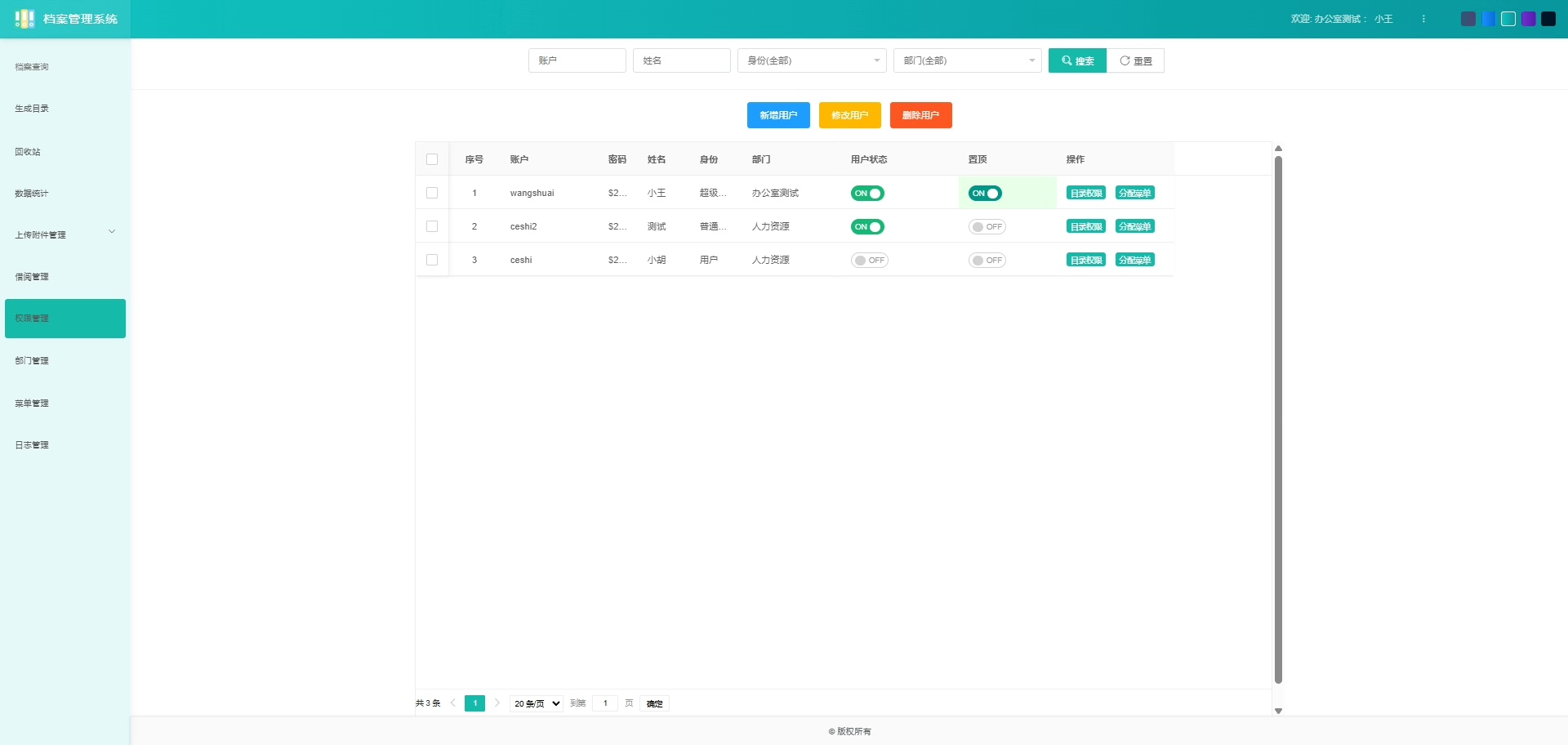Click the table vertical scrollbar thumb

click(1278, 420)
